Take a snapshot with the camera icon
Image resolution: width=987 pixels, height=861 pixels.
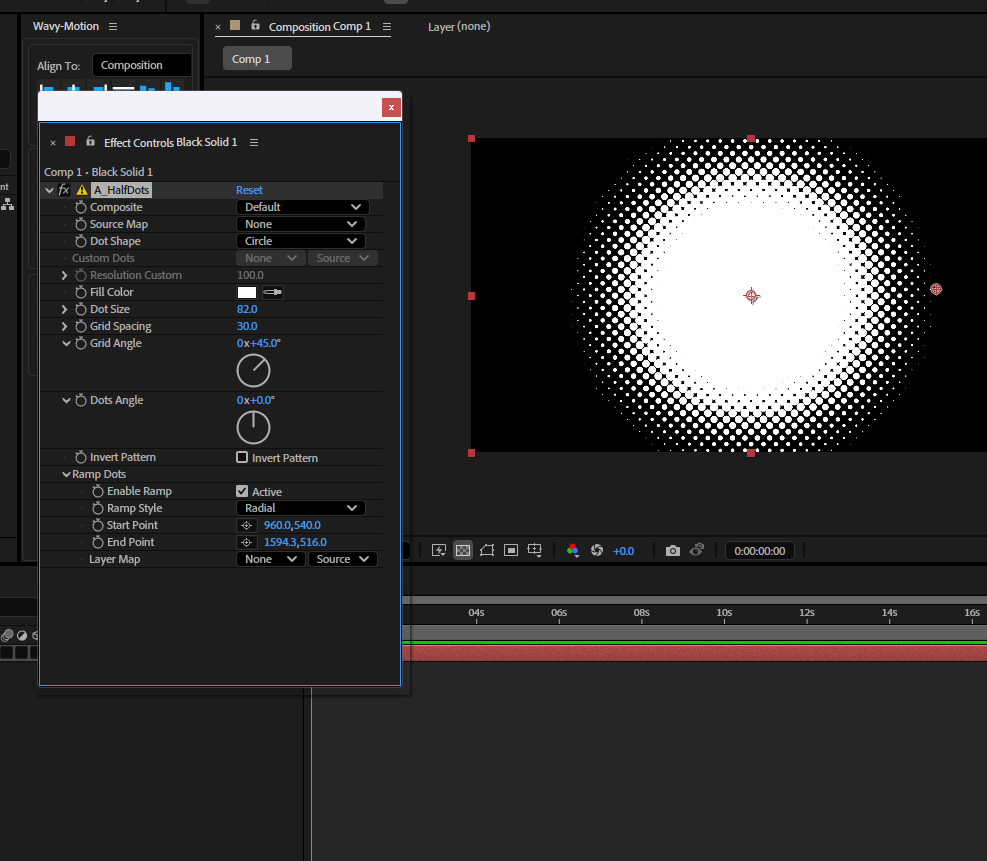673,550
